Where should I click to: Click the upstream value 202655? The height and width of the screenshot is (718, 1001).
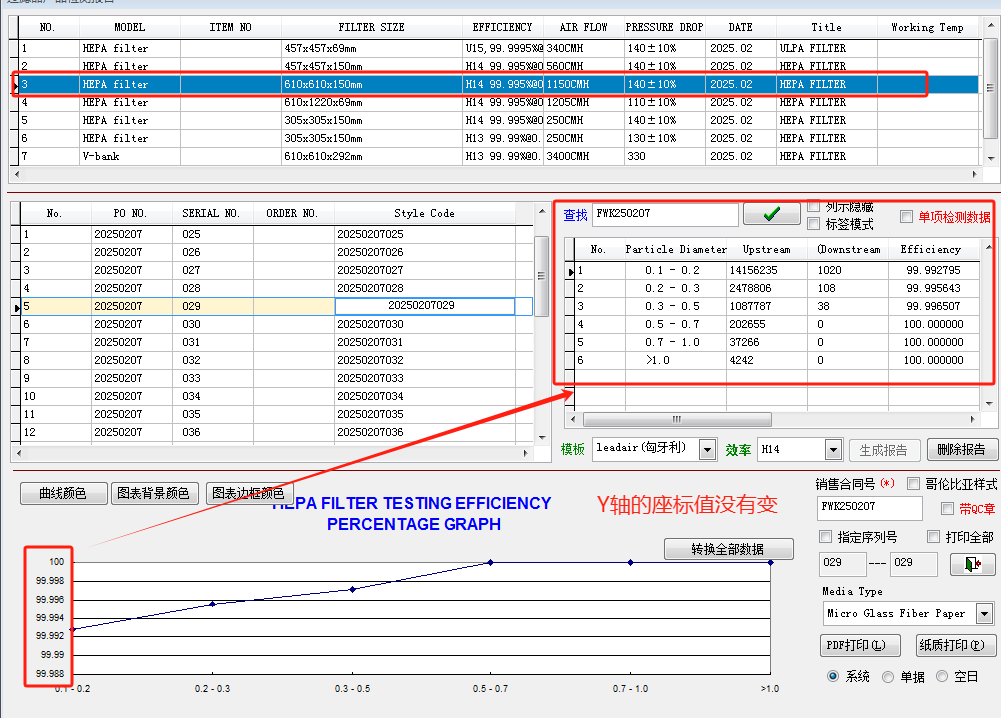[767, 324]
